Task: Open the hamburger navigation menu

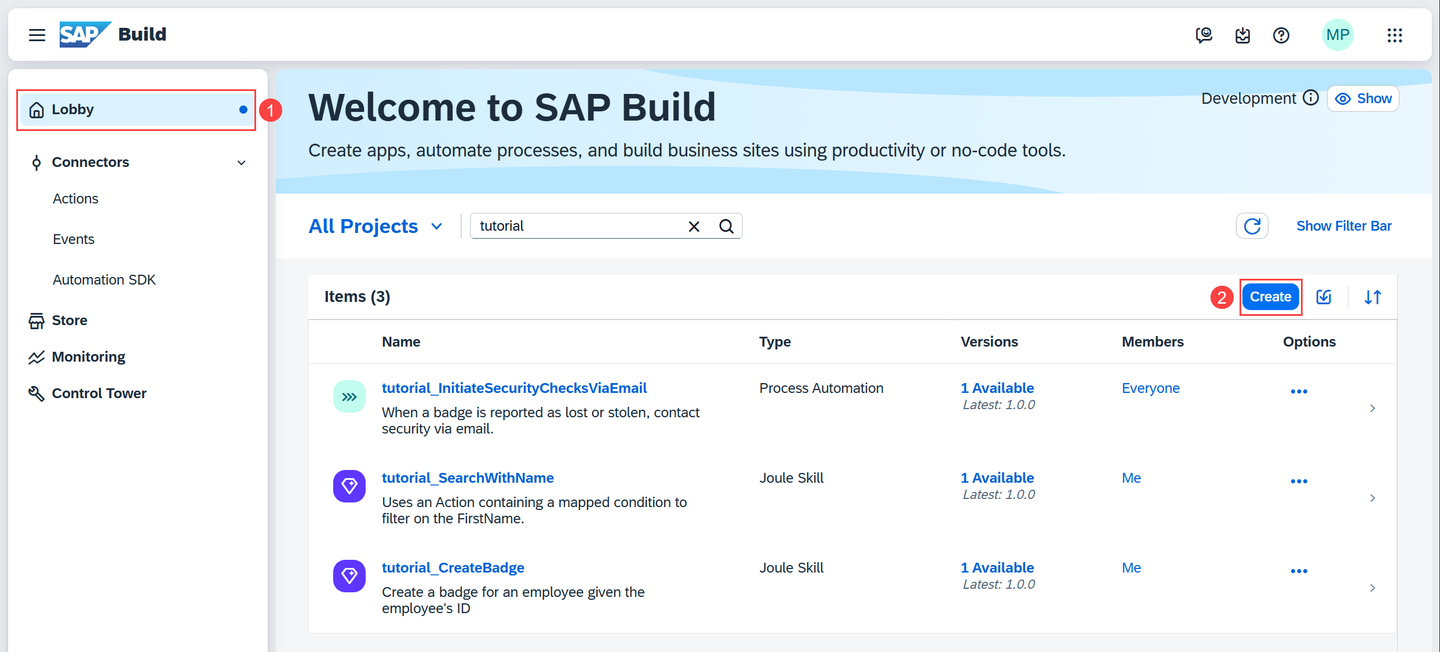Action: 37,35
